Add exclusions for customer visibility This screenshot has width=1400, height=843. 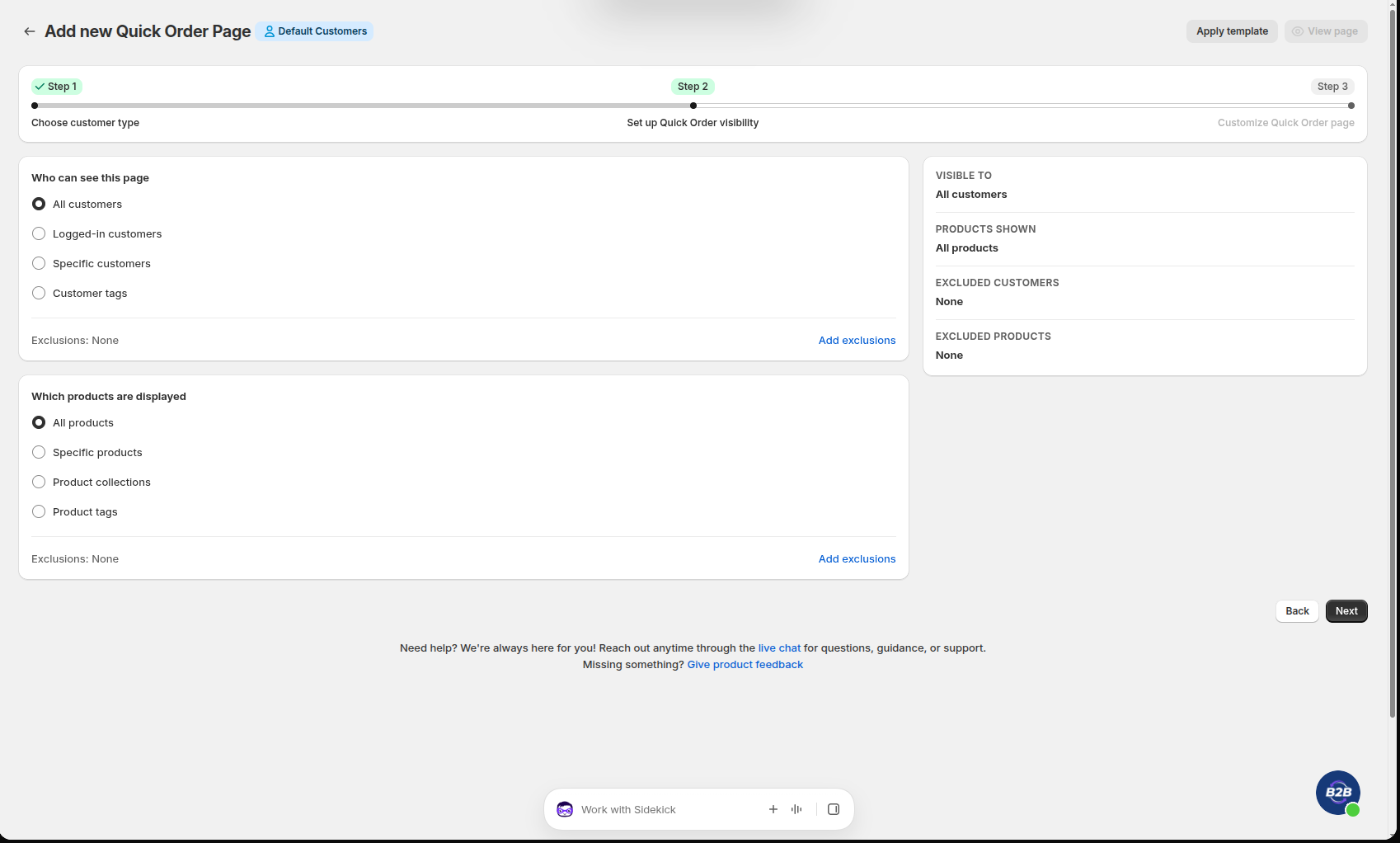tap(857, 341)
